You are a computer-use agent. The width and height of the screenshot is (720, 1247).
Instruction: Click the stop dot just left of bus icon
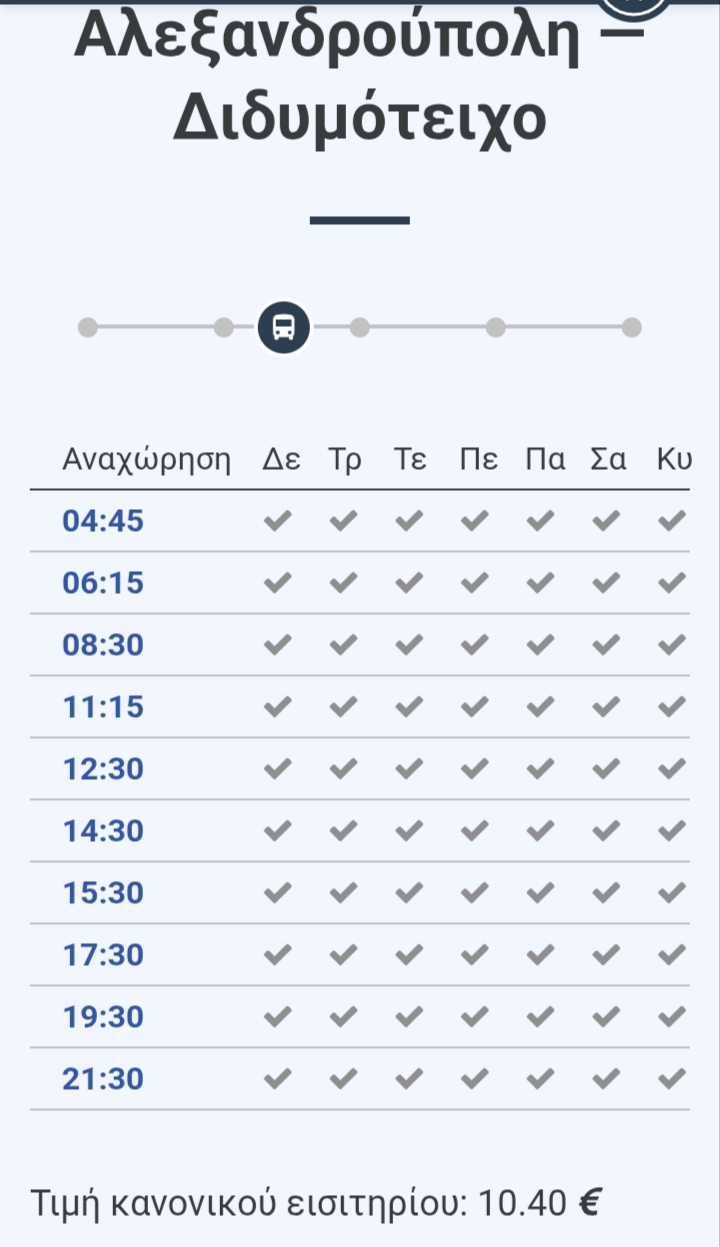click(x=224, y=327)
